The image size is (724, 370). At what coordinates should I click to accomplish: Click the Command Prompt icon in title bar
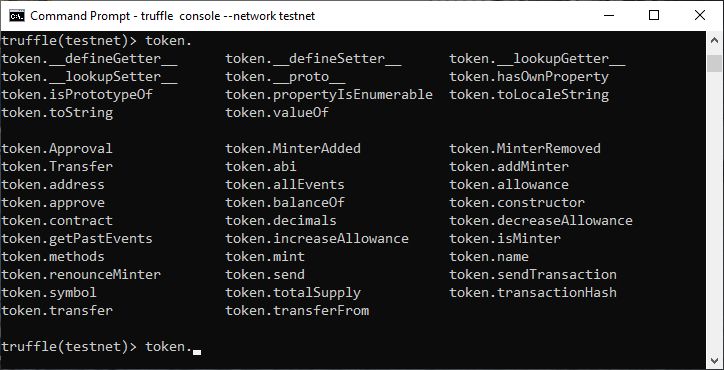click(x=17, y=16)
